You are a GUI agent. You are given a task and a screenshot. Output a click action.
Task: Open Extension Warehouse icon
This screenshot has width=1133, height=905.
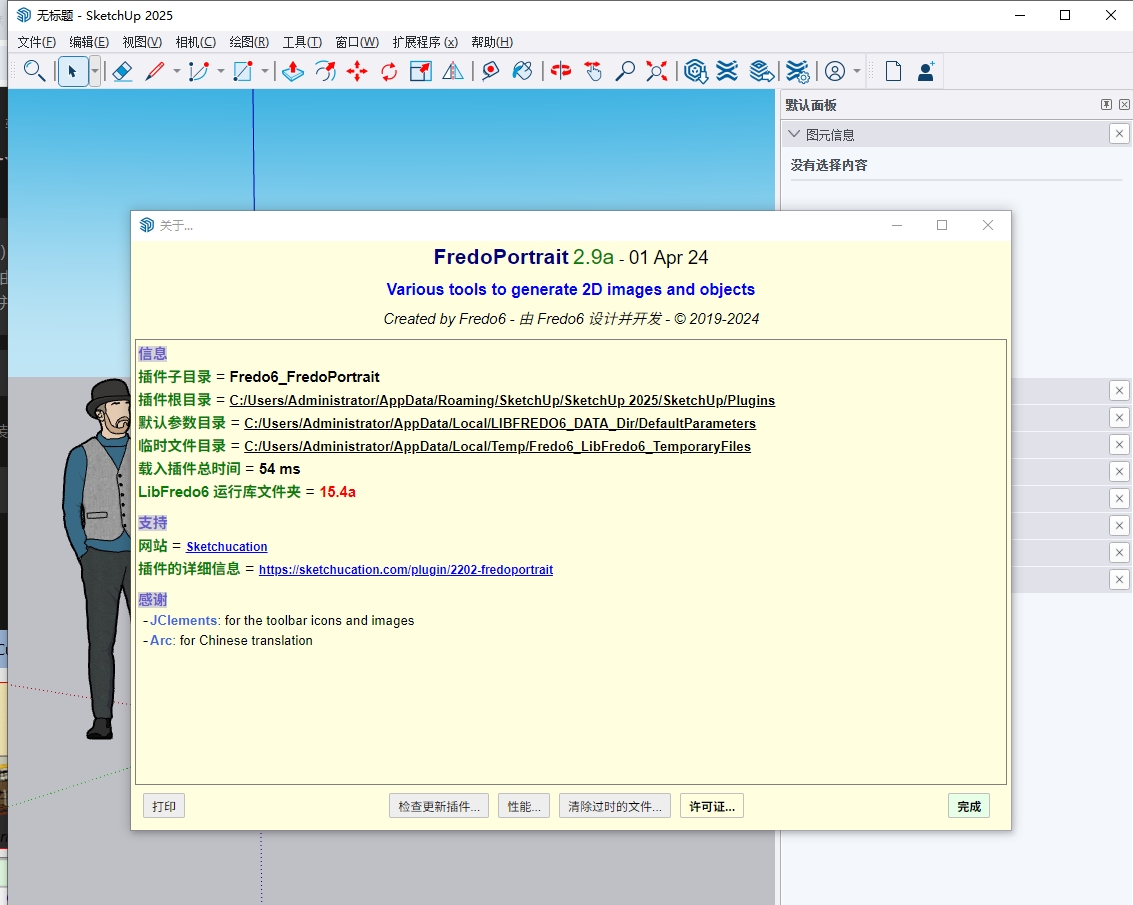[x=727, y=71]
